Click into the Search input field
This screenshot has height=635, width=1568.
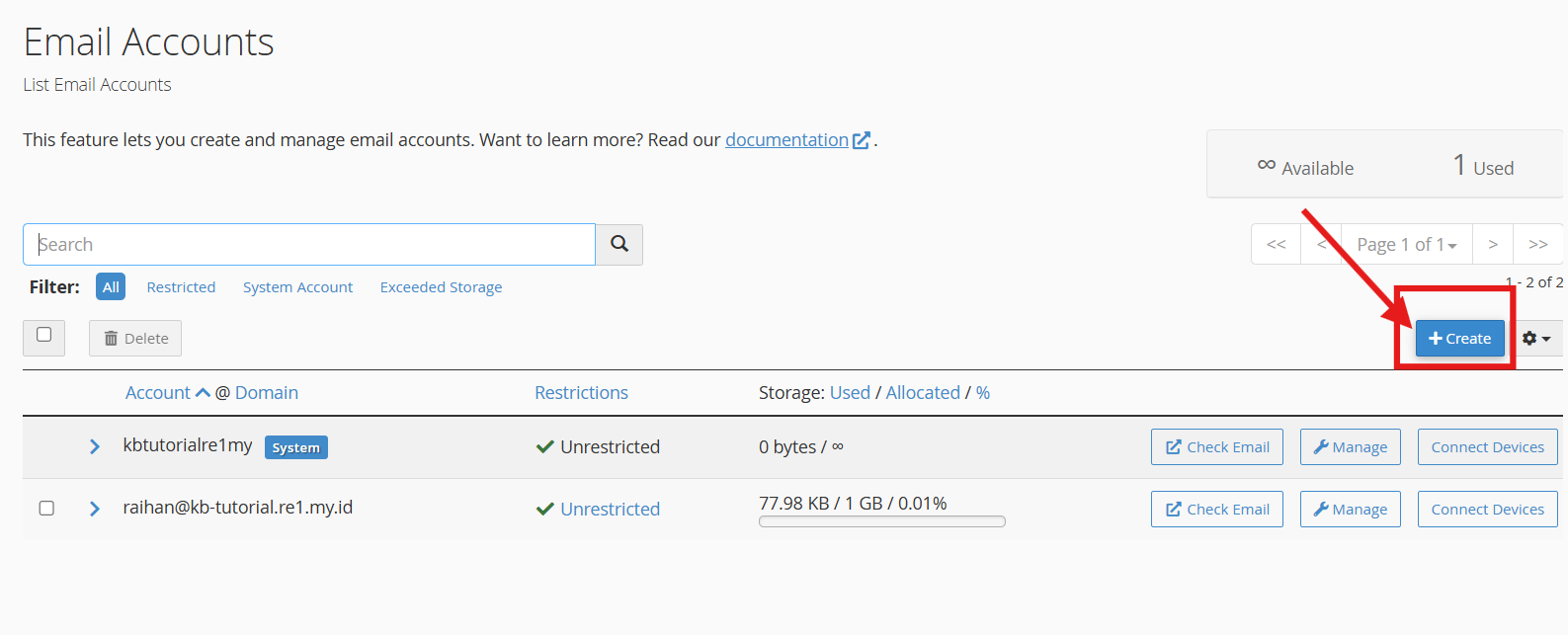click(309, 244)
